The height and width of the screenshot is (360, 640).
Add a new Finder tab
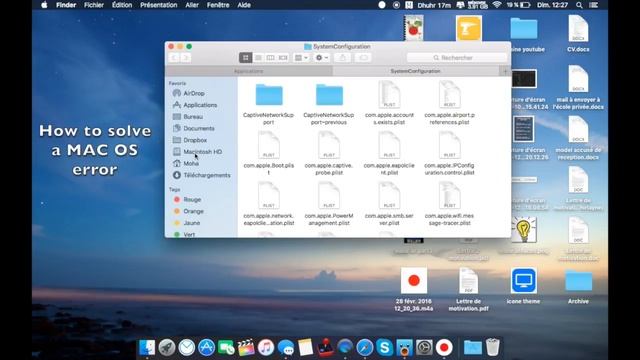click(505, 71)
